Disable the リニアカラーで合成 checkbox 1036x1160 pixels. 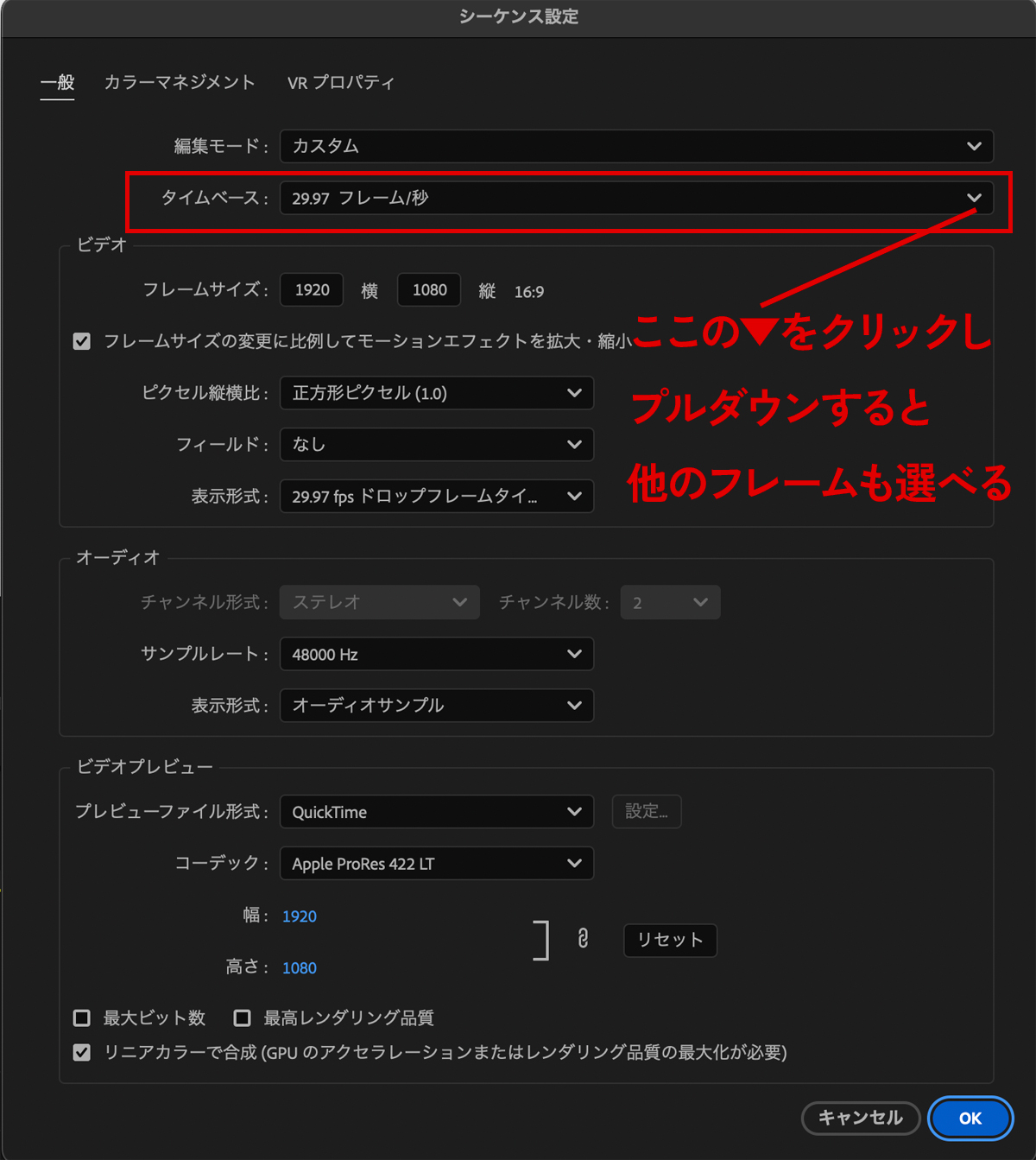82,1053
